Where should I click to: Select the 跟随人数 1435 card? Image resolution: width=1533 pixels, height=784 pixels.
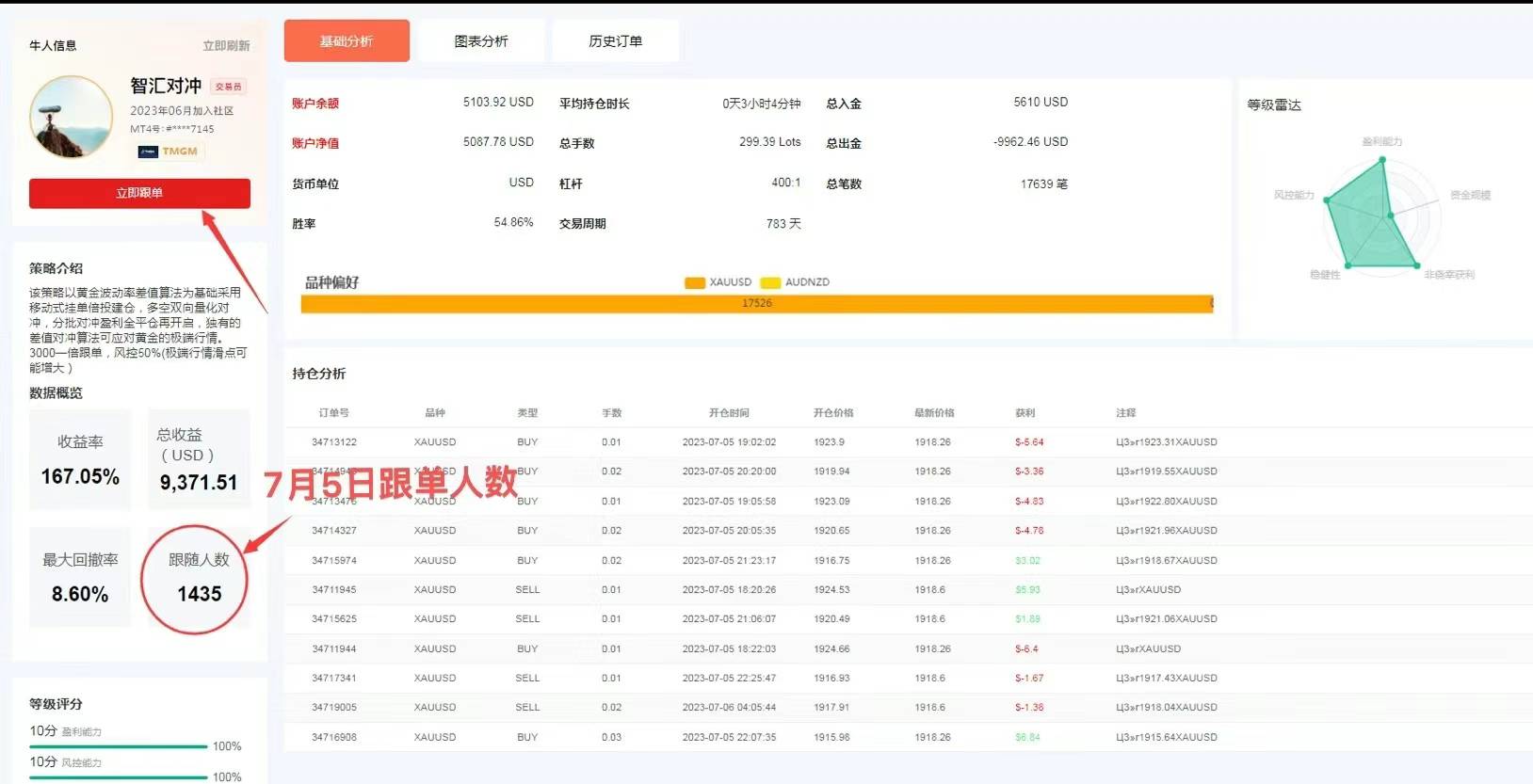pyautogui.click(x=199, y=578)
